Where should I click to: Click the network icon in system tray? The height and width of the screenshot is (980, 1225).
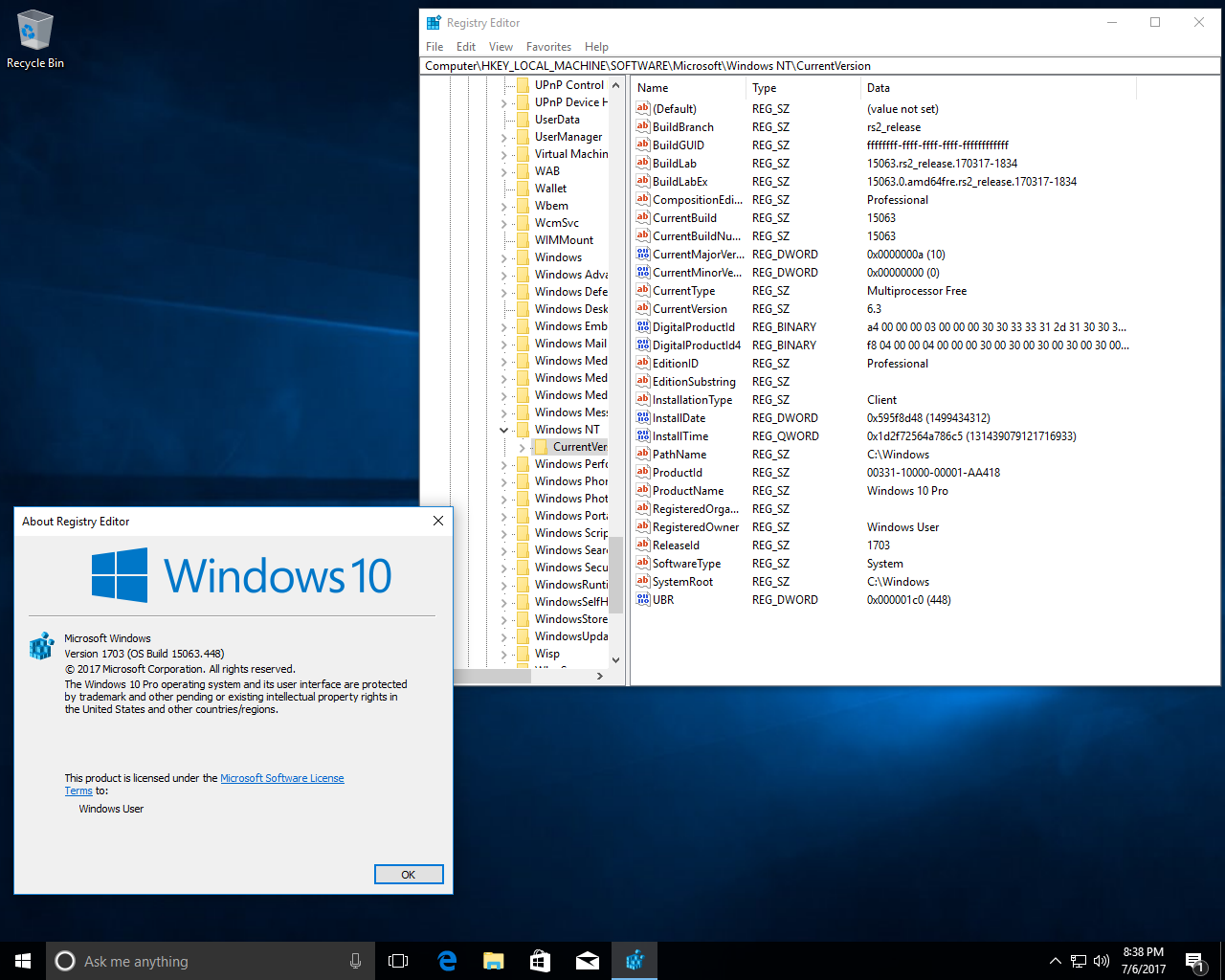coord(1079,961)
